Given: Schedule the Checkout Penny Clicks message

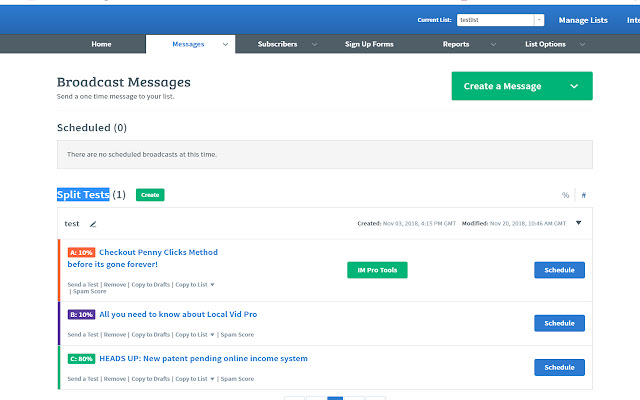Looking at the screenshot, I should 559,270.
